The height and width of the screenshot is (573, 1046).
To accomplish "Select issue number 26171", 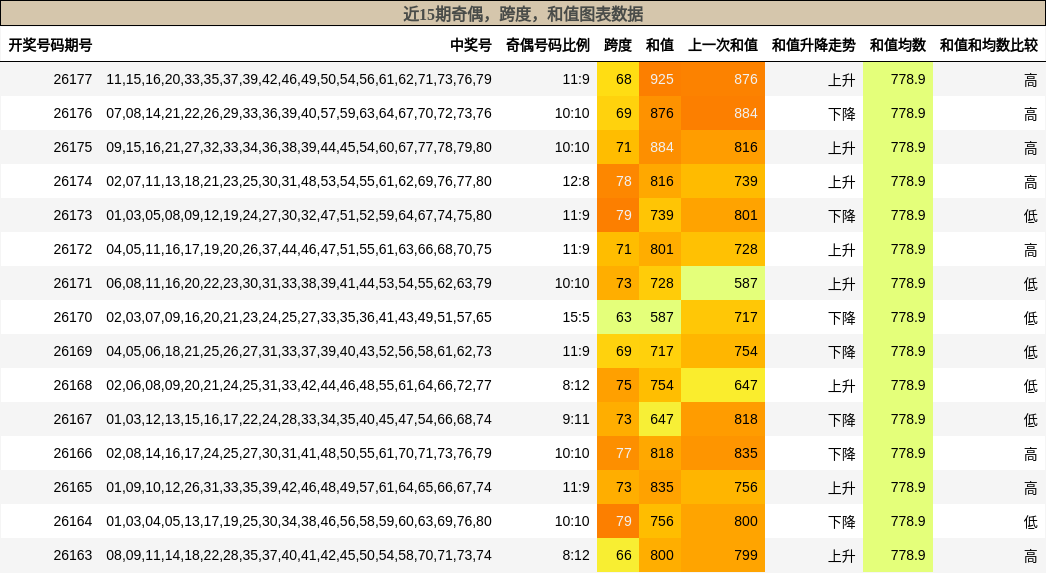I will click(x=73, y=283).
